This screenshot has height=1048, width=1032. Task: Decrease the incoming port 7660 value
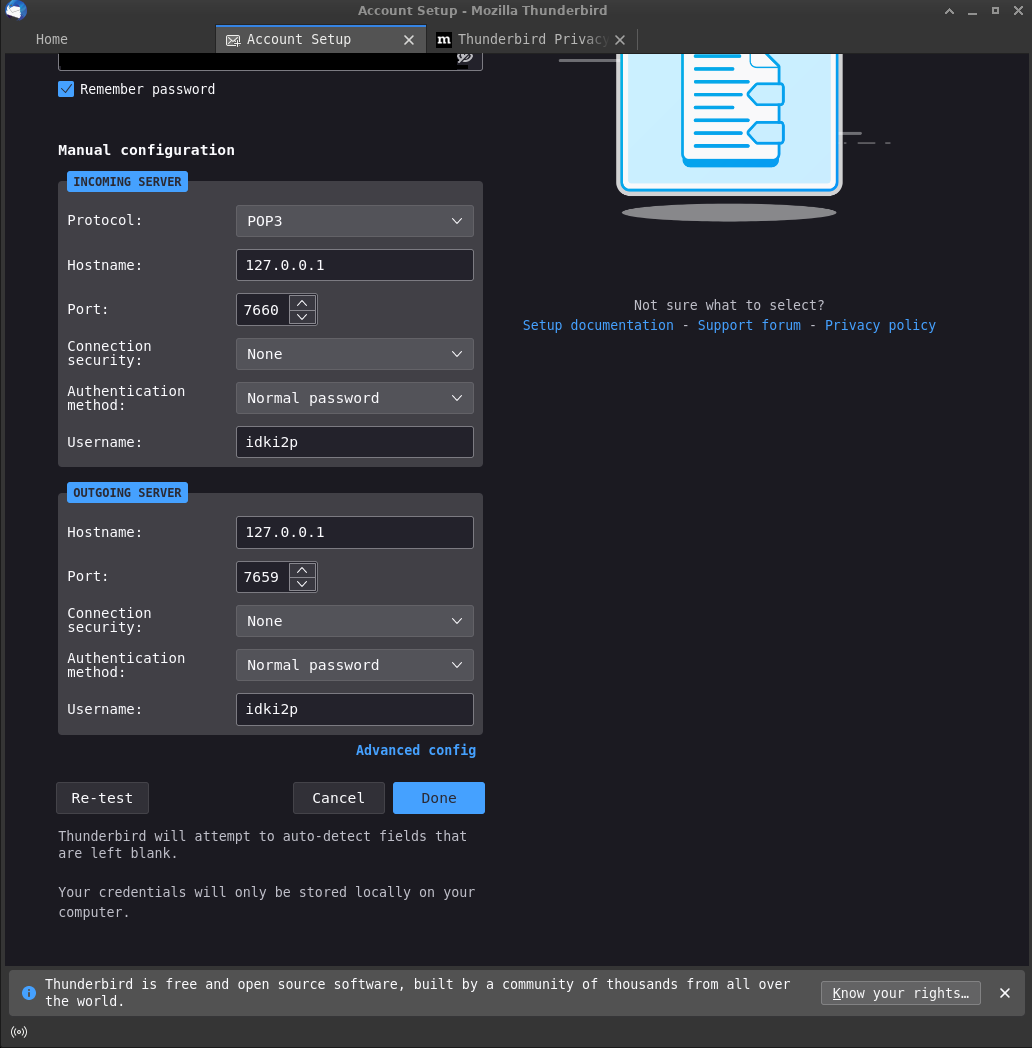302,317
